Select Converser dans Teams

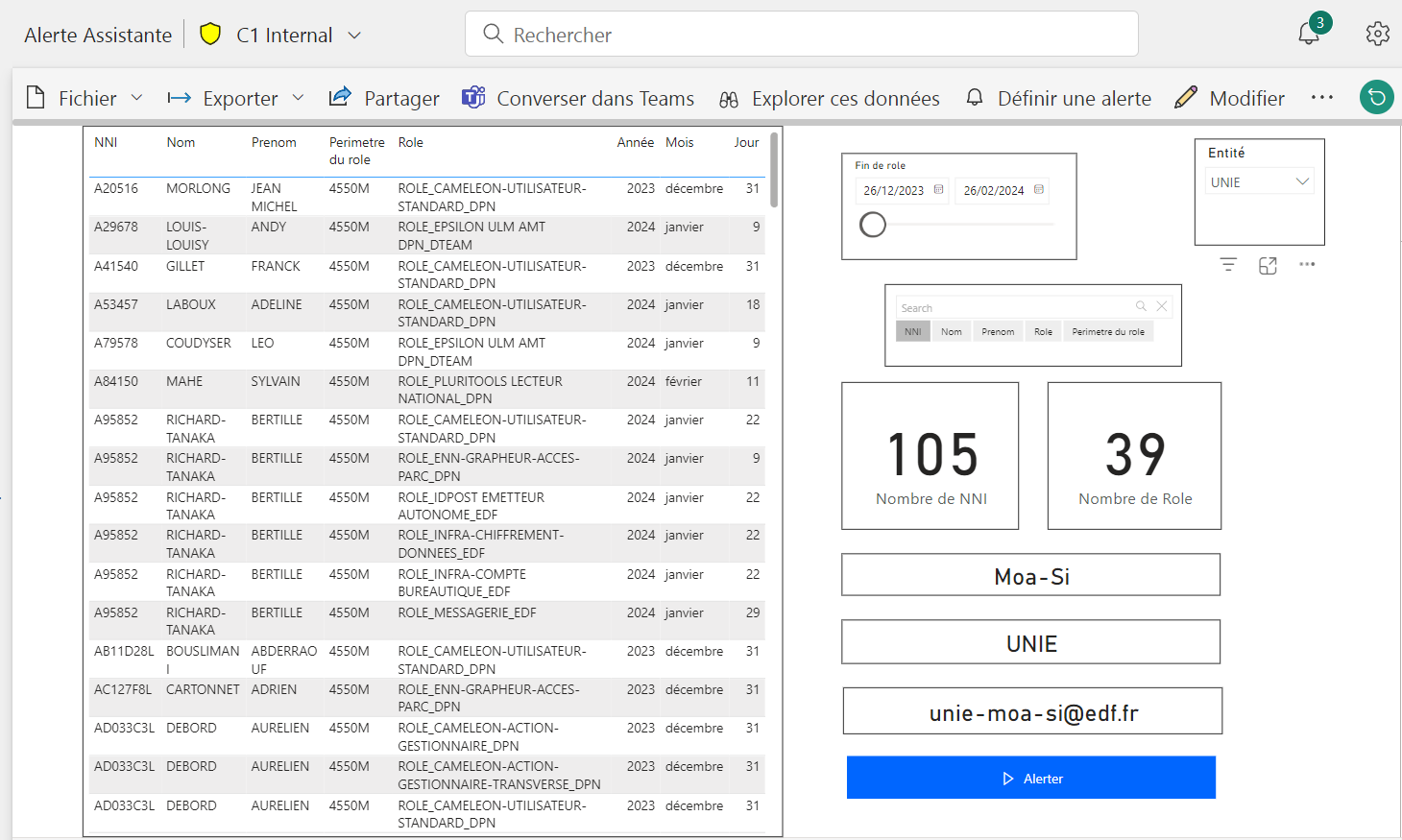[x=578, y=98]
